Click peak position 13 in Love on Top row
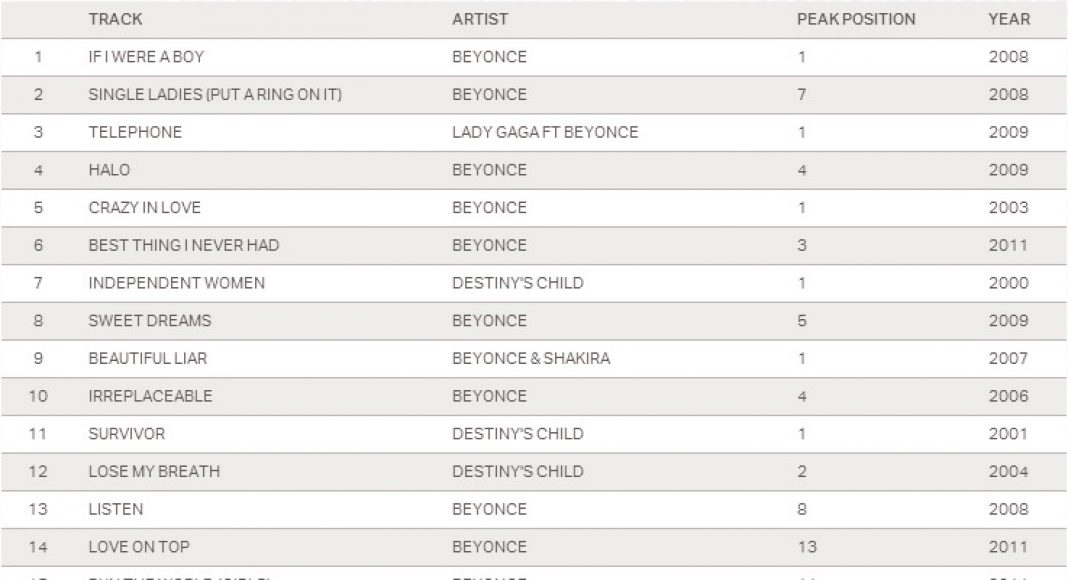 pos(807,547)
